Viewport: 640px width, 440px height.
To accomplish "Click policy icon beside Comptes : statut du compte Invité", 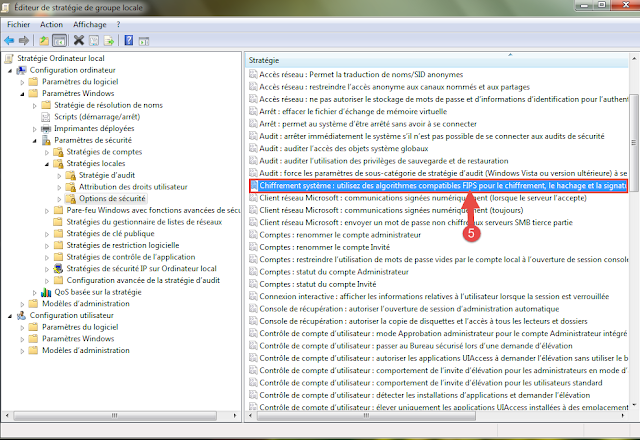I will (253, 284).
